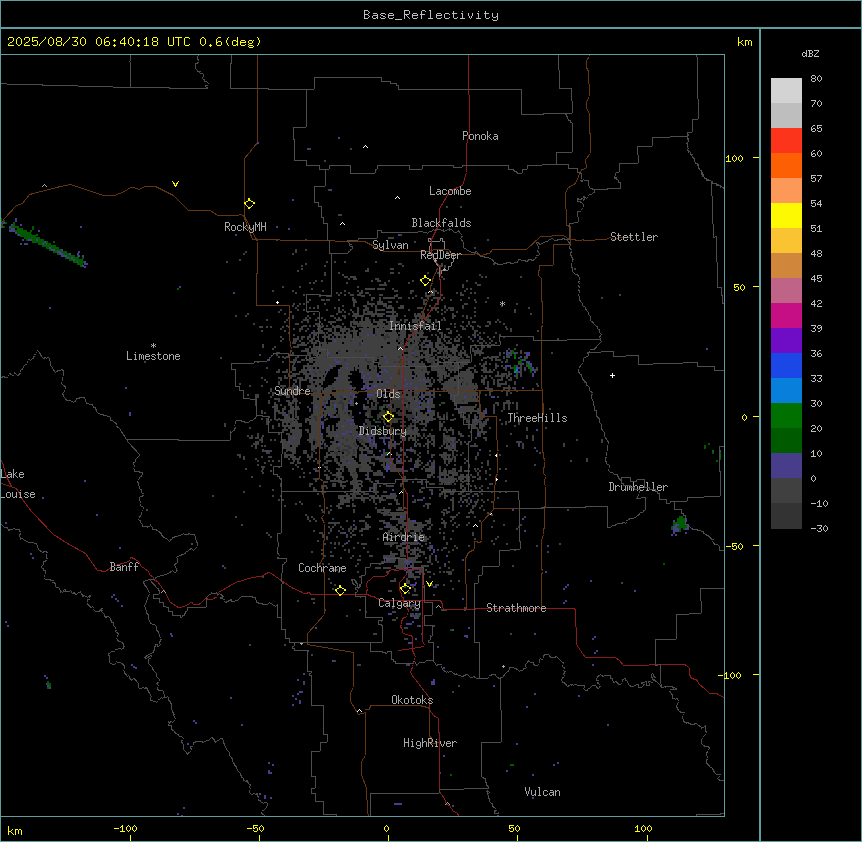Click the dBZ legend heading
Screen dimensions: 862x842
pyautogui.click(x=810, y=53)
